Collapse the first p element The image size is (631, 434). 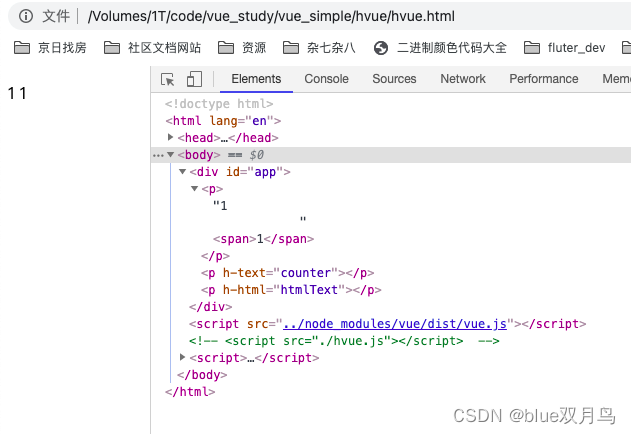pyautogui.click(x=194, y=188)
